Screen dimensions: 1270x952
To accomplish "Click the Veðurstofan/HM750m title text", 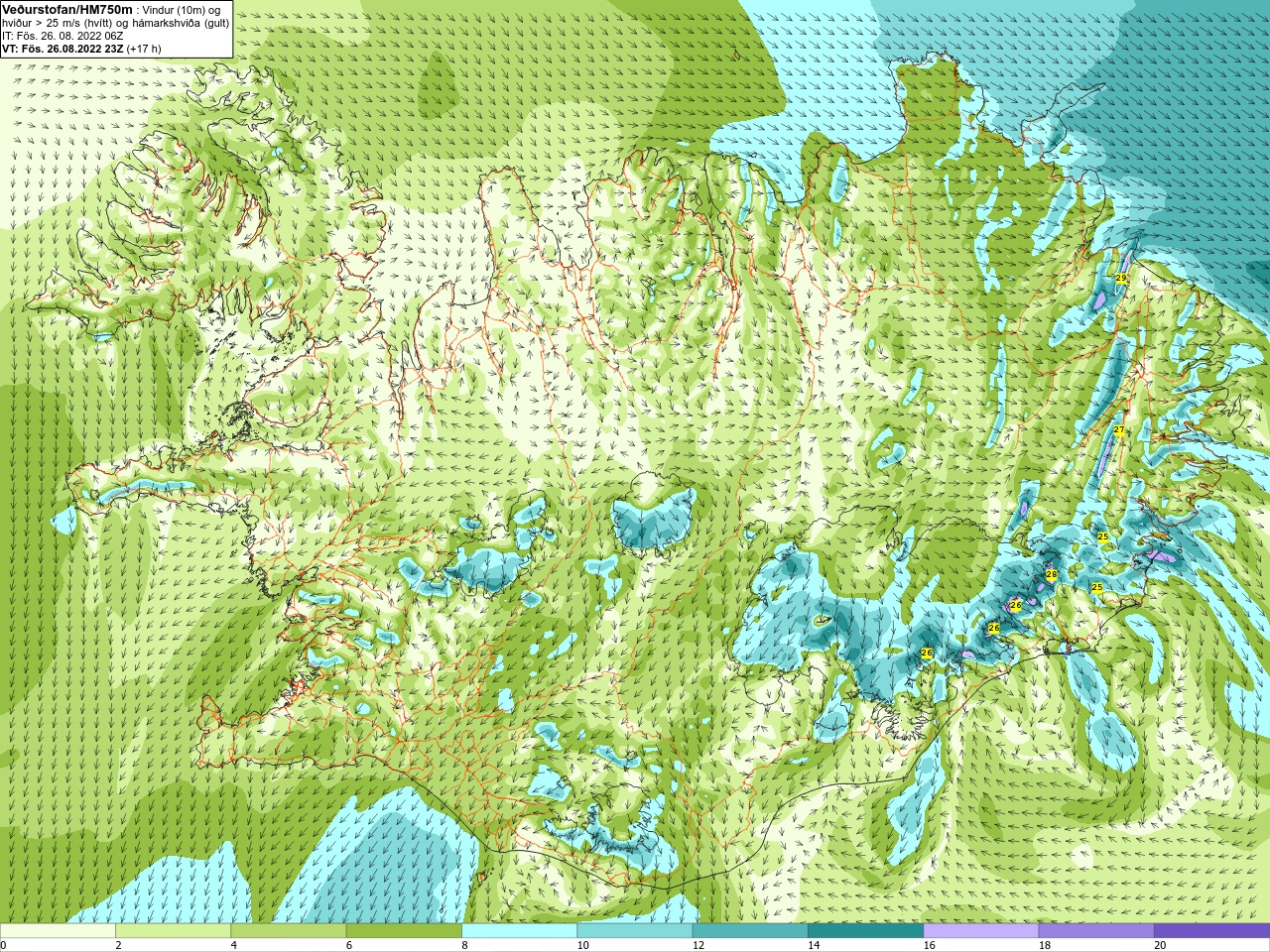I will tap(66, 9).
